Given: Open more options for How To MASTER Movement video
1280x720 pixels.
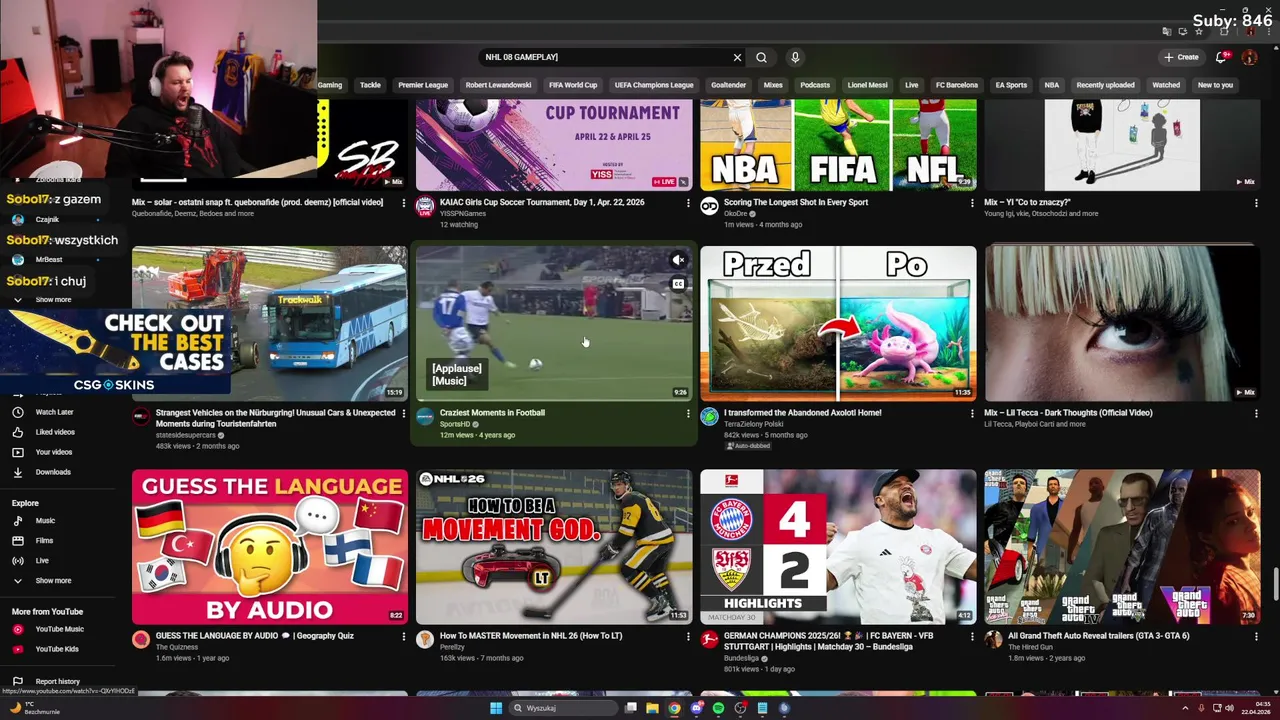Looking at the screenshot, I should pyautogui.click(x=688, y=636).
